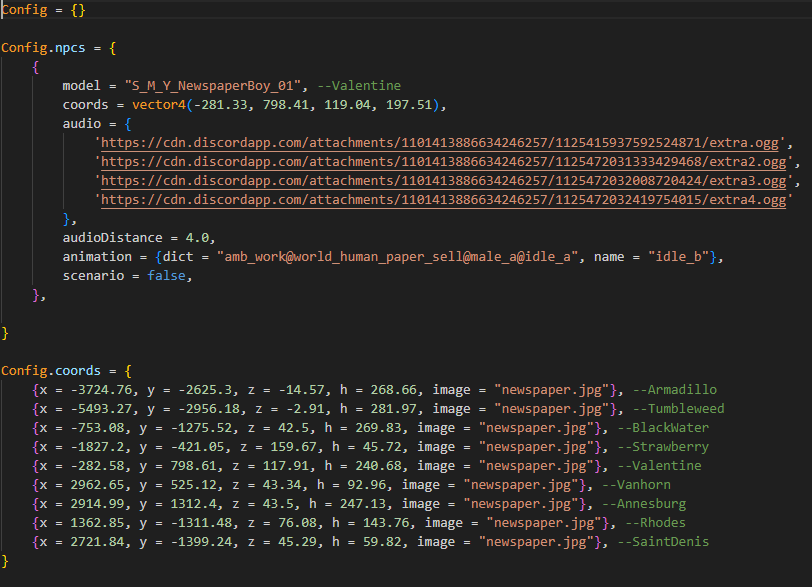
Task: Click the audioDistance value 4.0
Action: (x=197, y=238)
